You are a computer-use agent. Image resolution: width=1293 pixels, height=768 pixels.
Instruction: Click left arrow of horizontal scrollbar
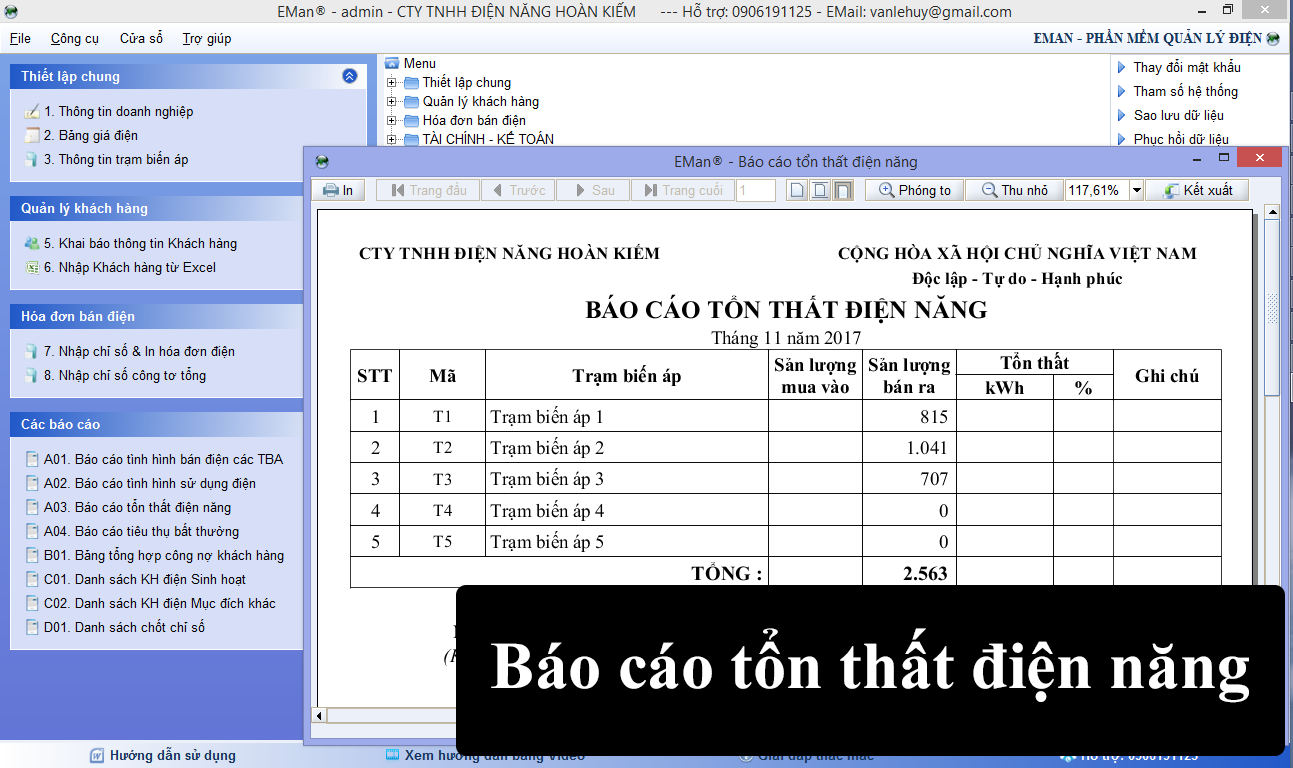(320, 716)
